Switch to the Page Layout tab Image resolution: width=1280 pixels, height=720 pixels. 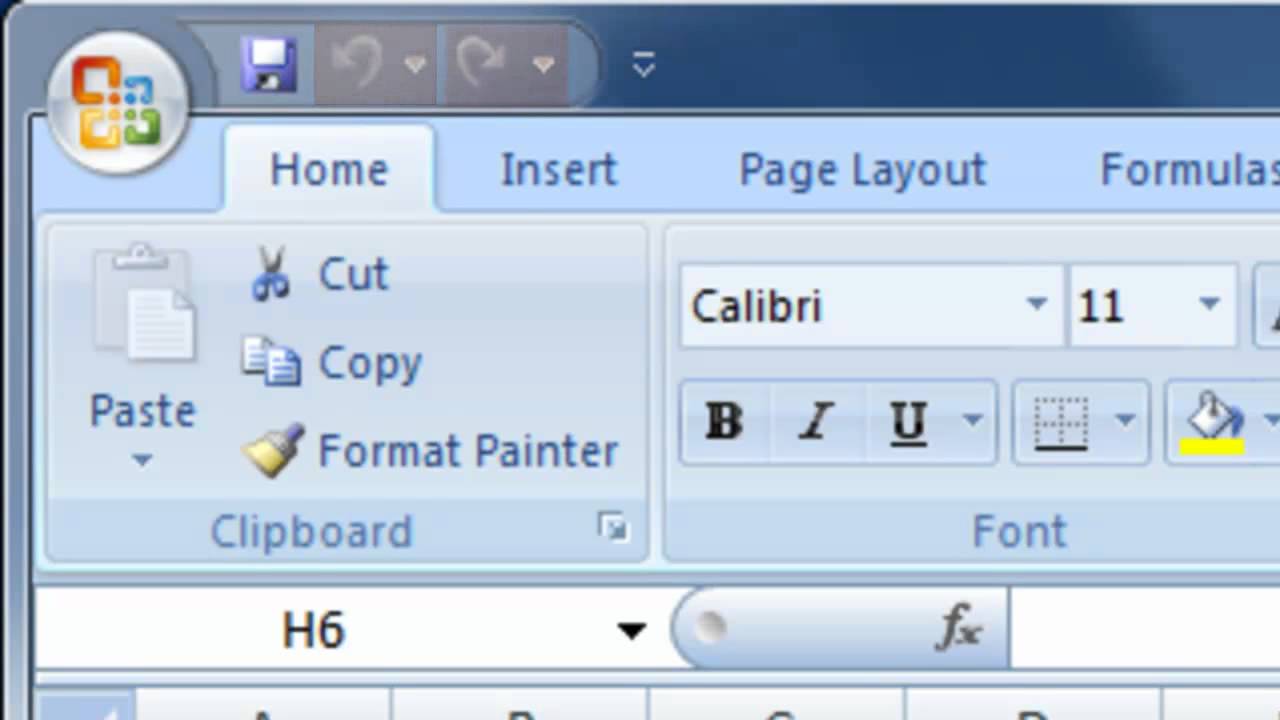(862, 170)
